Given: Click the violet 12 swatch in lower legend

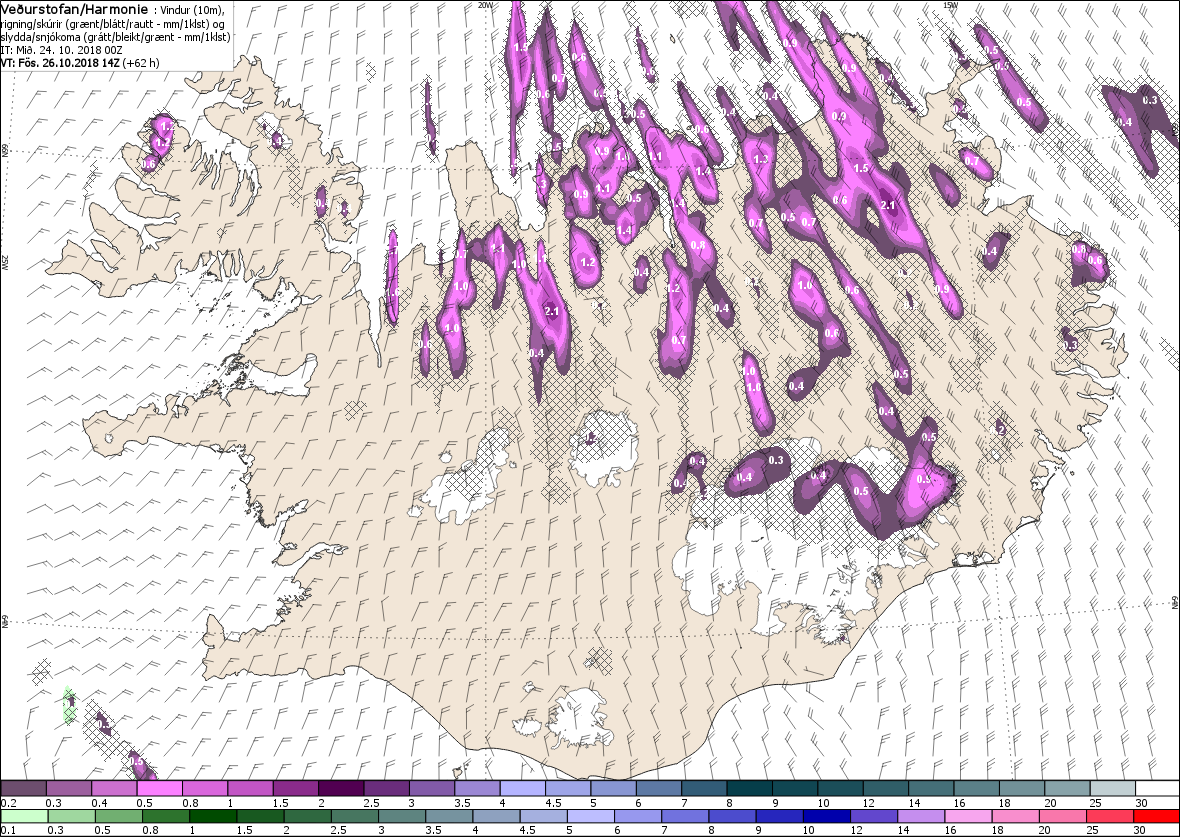Looking at the screenshot, I should pos(874,817).
